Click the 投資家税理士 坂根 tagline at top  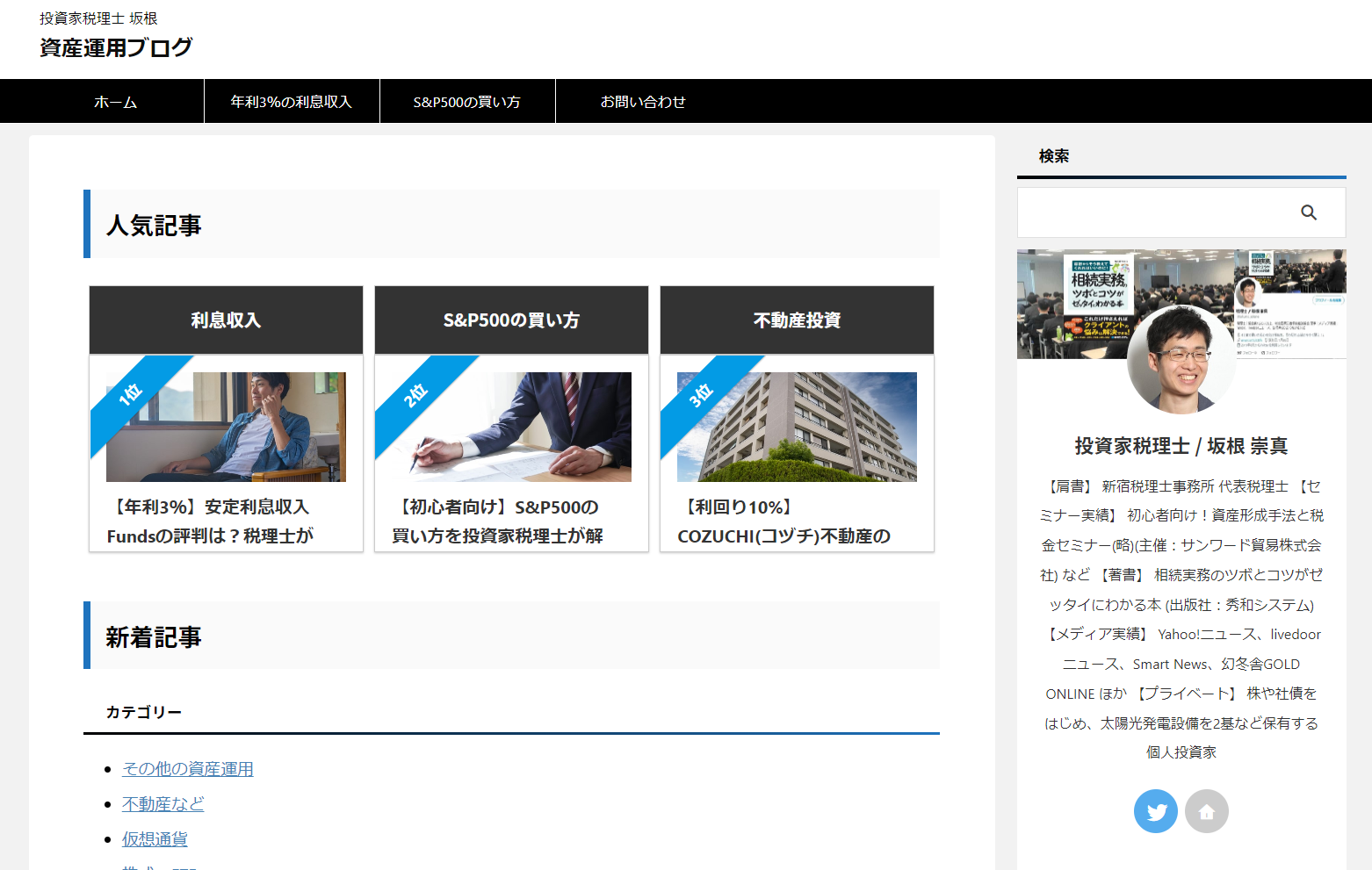pos(98,18)
